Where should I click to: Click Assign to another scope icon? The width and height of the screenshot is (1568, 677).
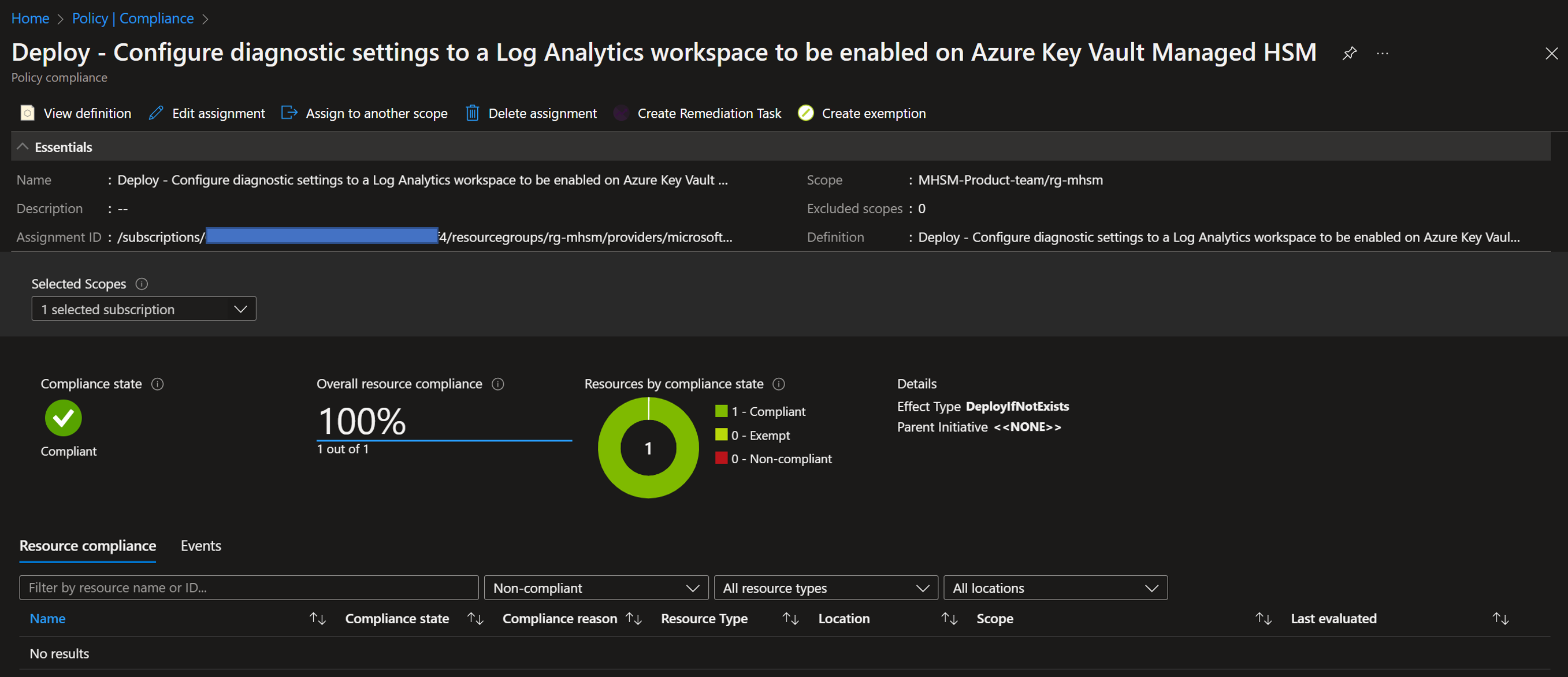(289, 113)
